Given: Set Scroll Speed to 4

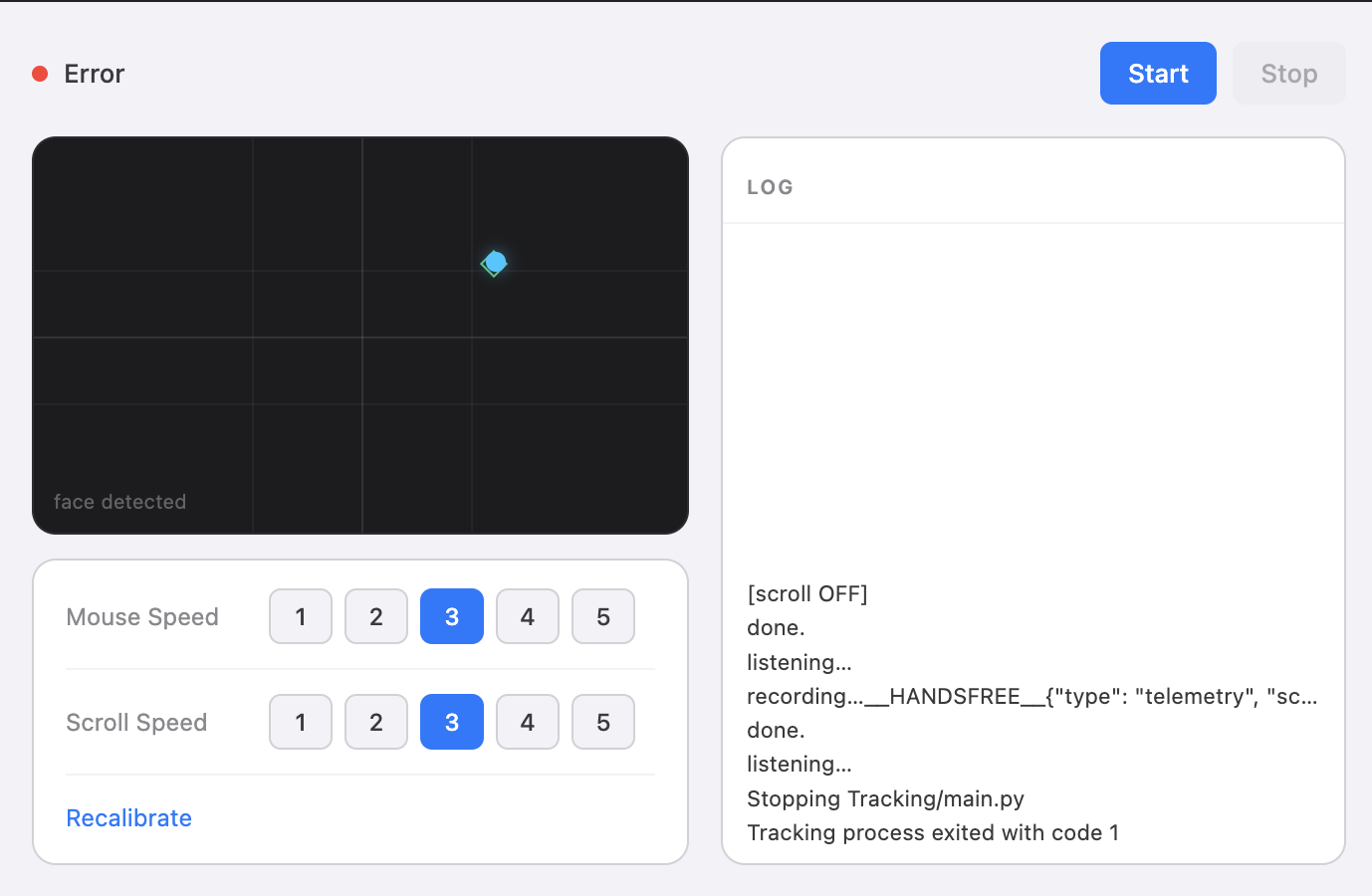Looking at the screenshot, I should tap(528, 722).
